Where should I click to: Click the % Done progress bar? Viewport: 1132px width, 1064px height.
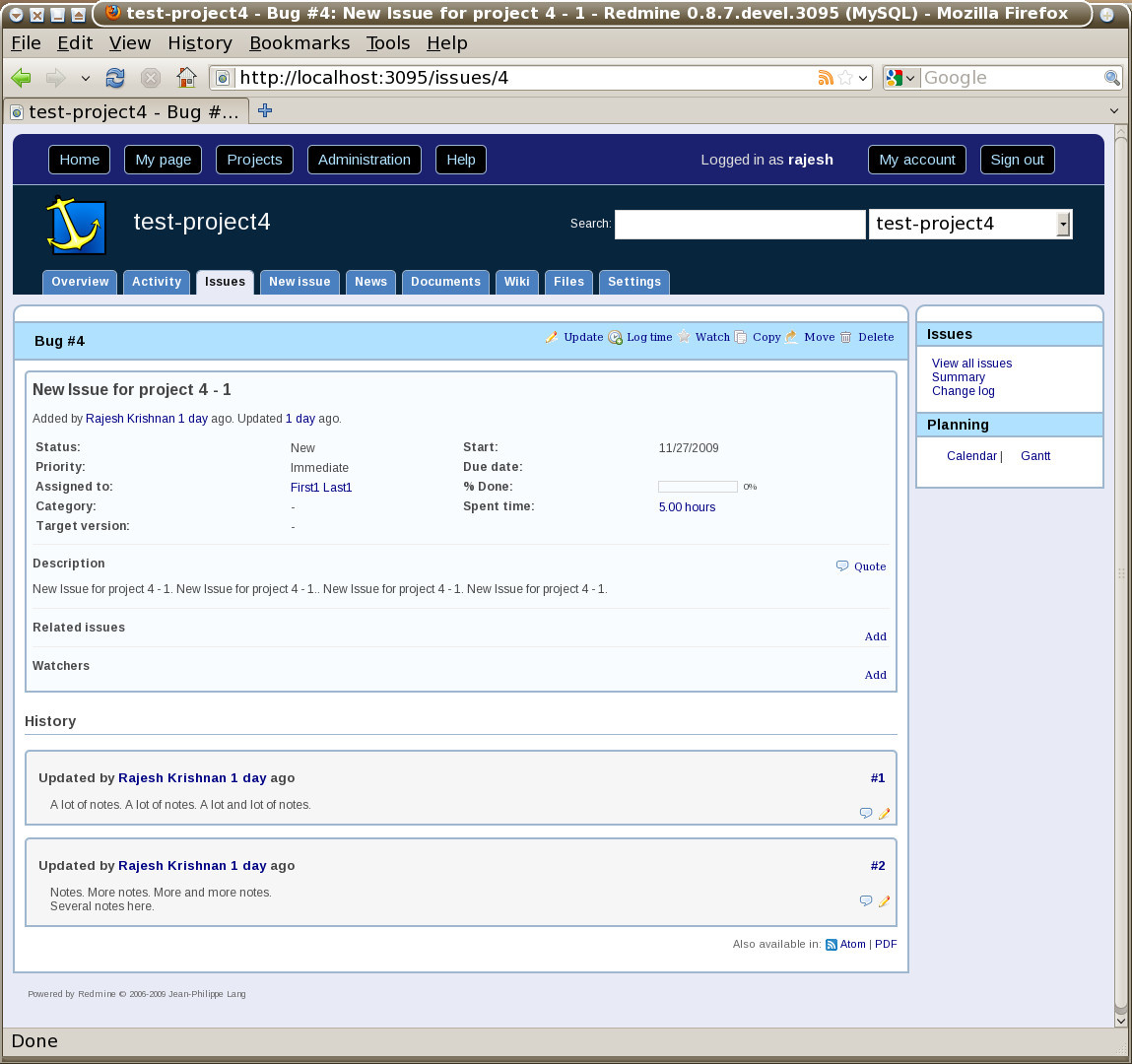tap(698, 487)
